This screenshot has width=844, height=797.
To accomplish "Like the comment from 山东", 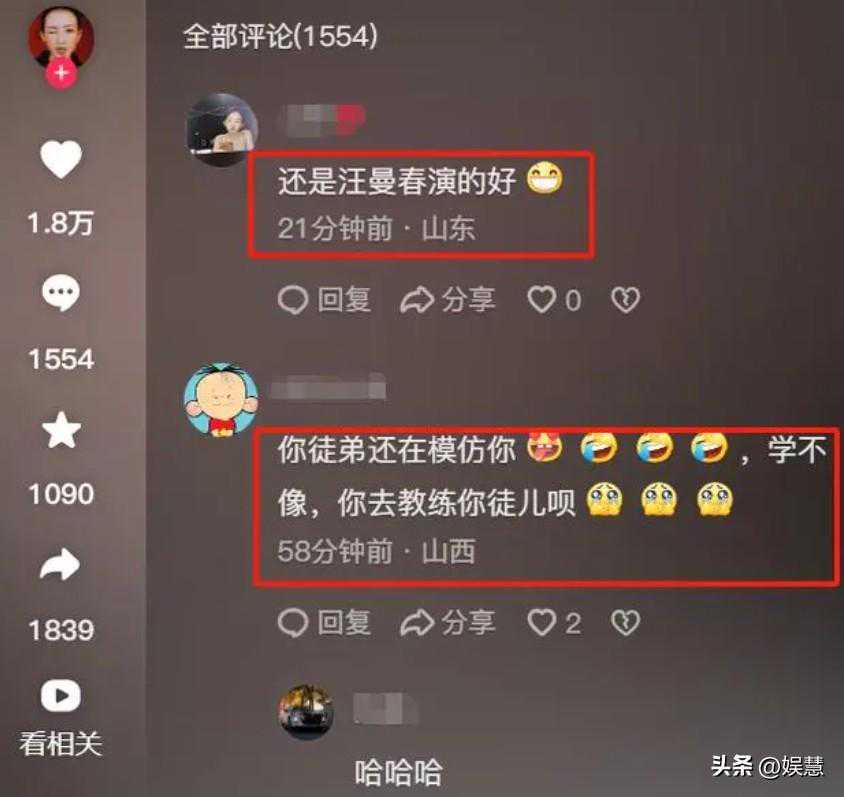I will pyautogui.click(x=554, y=300).
